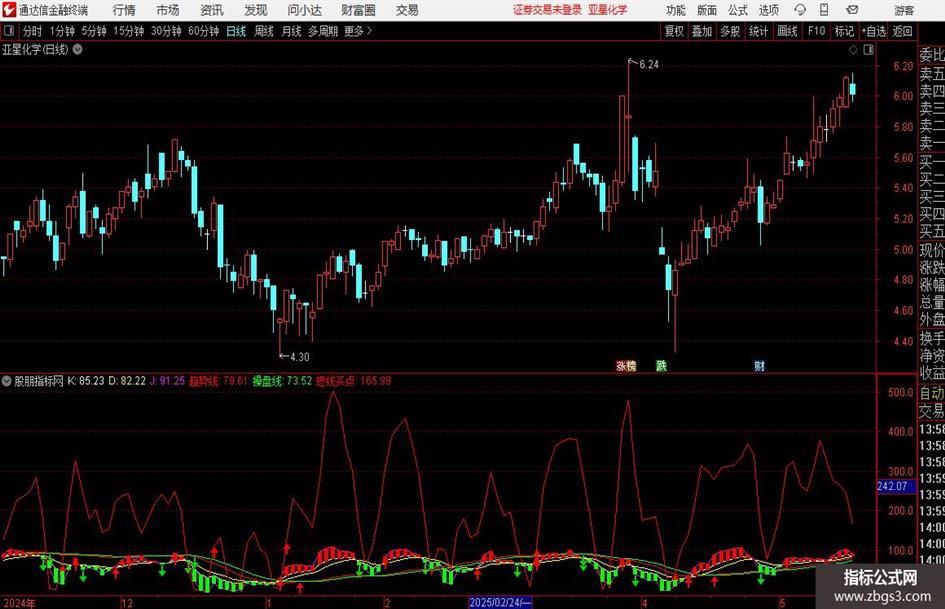The image size is (945, 609).
Task: Click the J: 91.25 indicator value
Action: coord(167,381)
